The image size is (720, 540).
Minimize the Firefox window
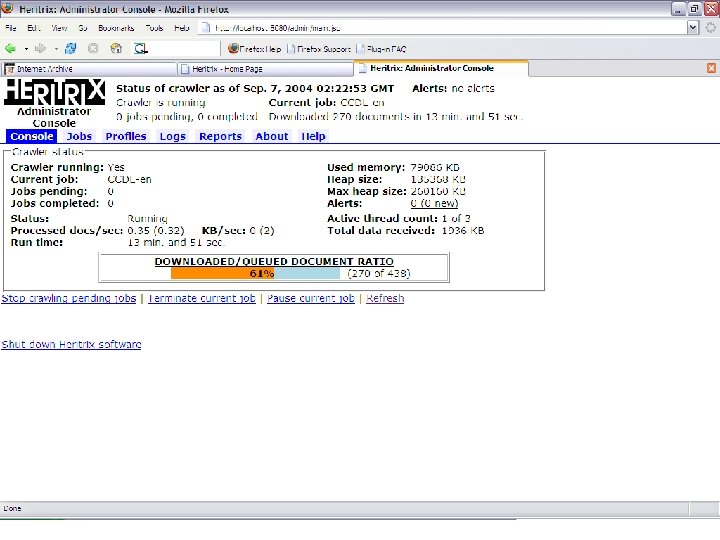tap(678, 9)
